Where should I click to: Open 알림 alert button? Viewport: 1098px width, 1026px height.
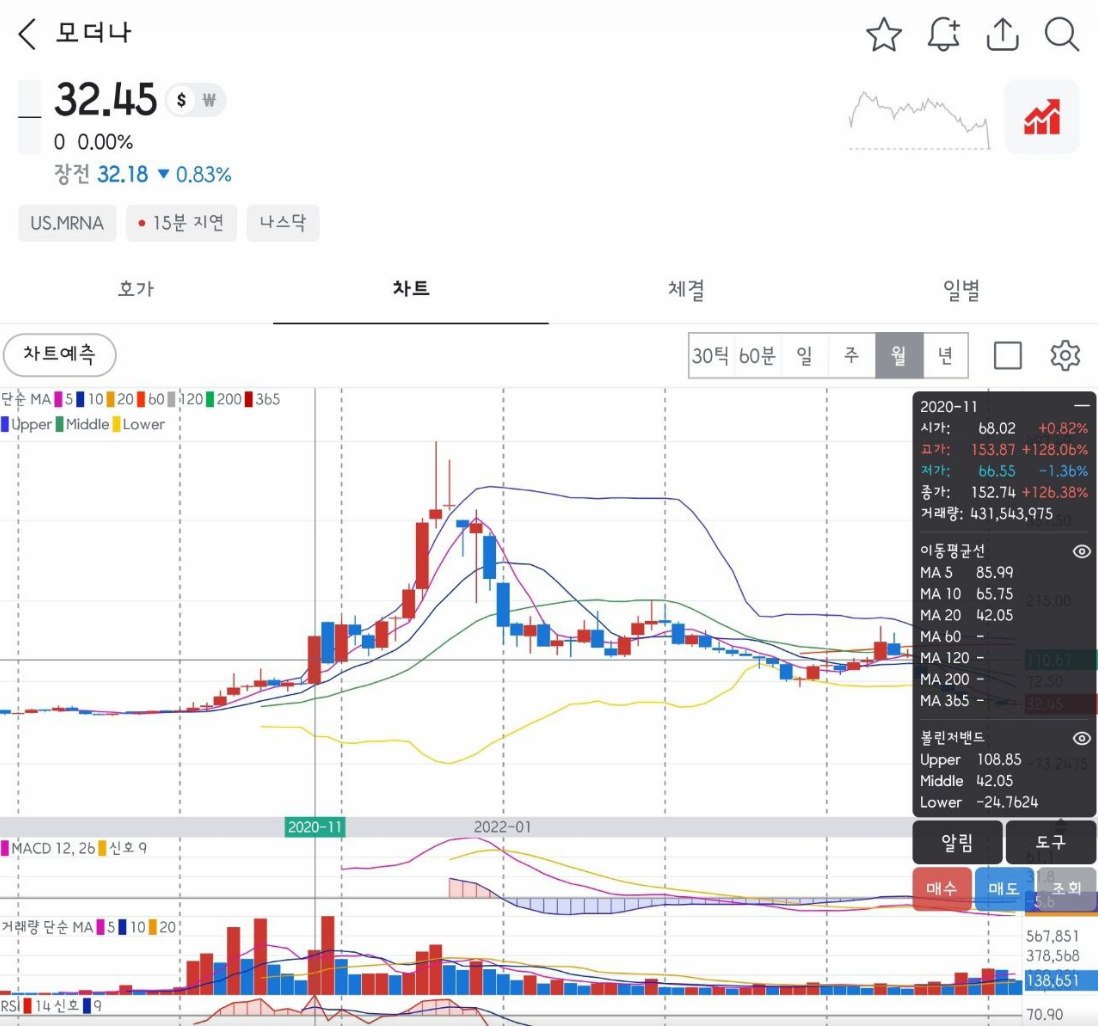[957, 843]
